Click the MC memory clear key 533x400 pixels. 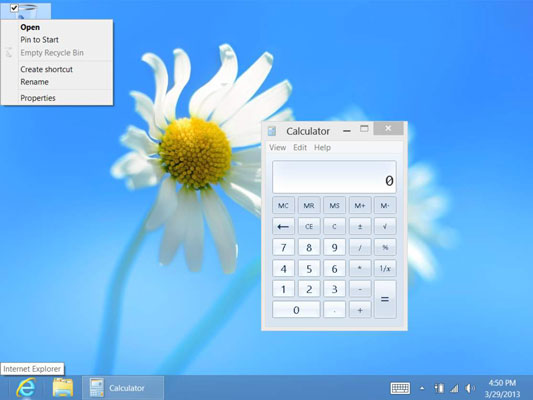(x=283, y=205)
